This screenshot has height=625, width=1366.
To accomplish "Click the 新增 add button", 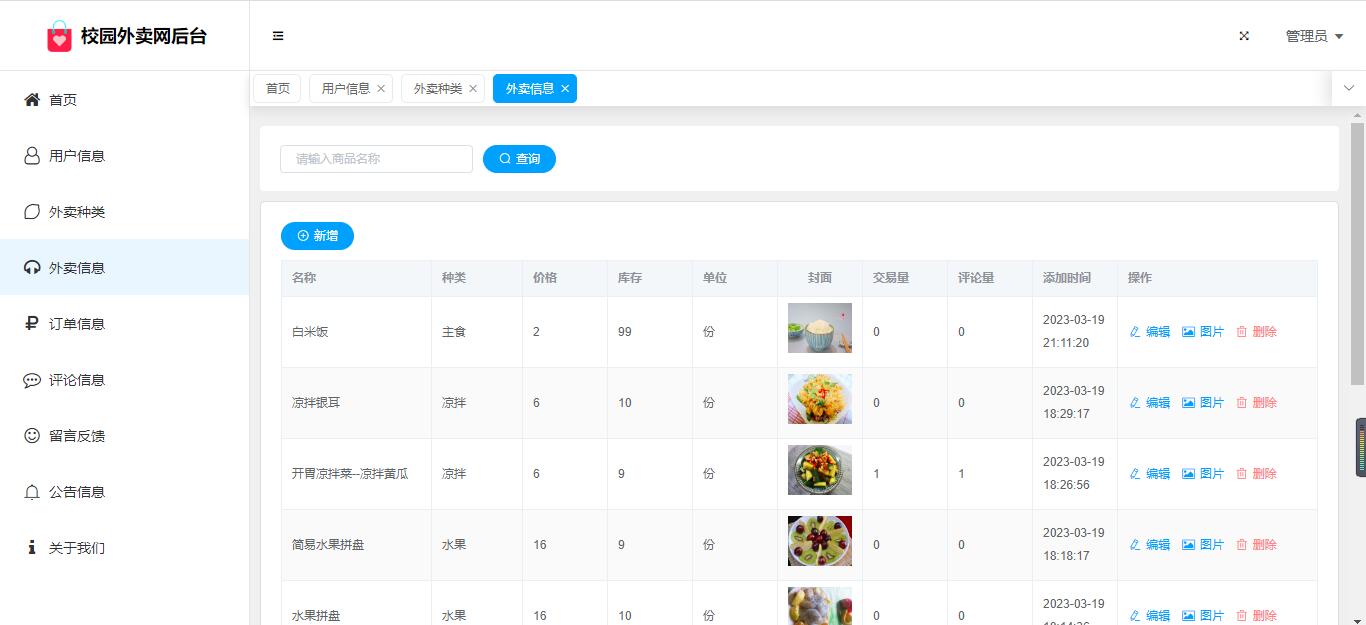I will [317, 236].
